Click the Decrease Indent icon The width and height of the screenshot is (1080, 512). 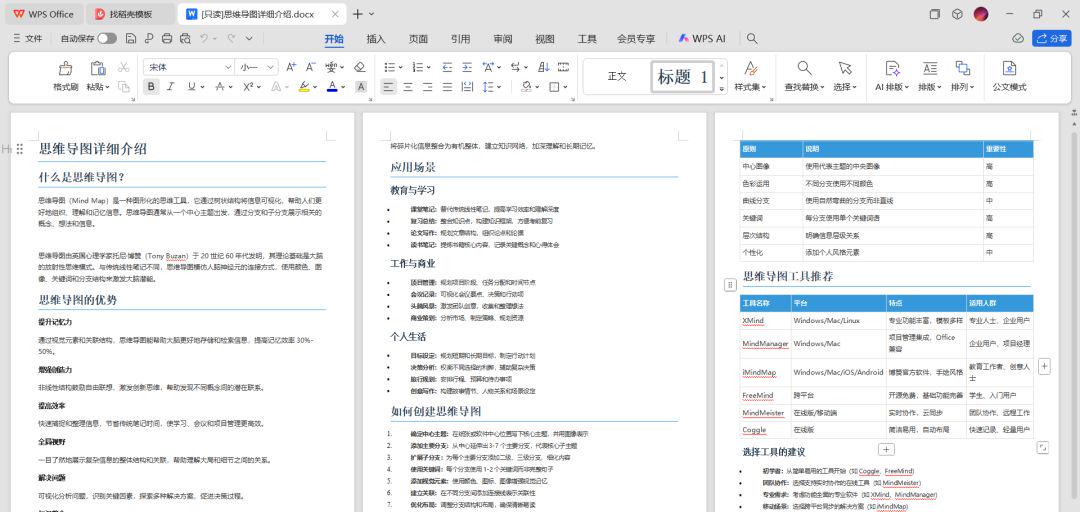(x=447, y=67)
